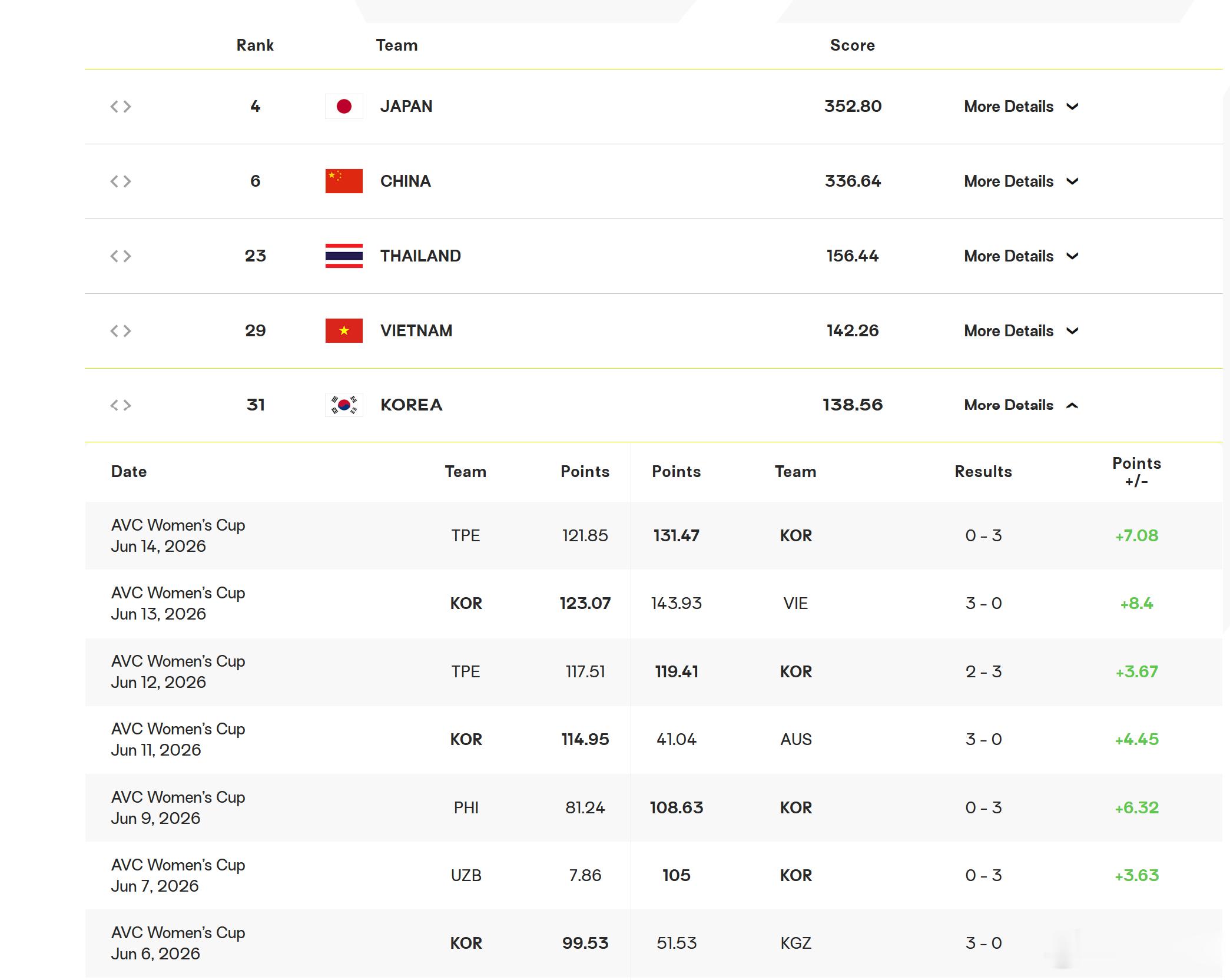This screenshot has height=980, width=1230.
Task: Click China's score 336.64
Action: coord(853,181)
